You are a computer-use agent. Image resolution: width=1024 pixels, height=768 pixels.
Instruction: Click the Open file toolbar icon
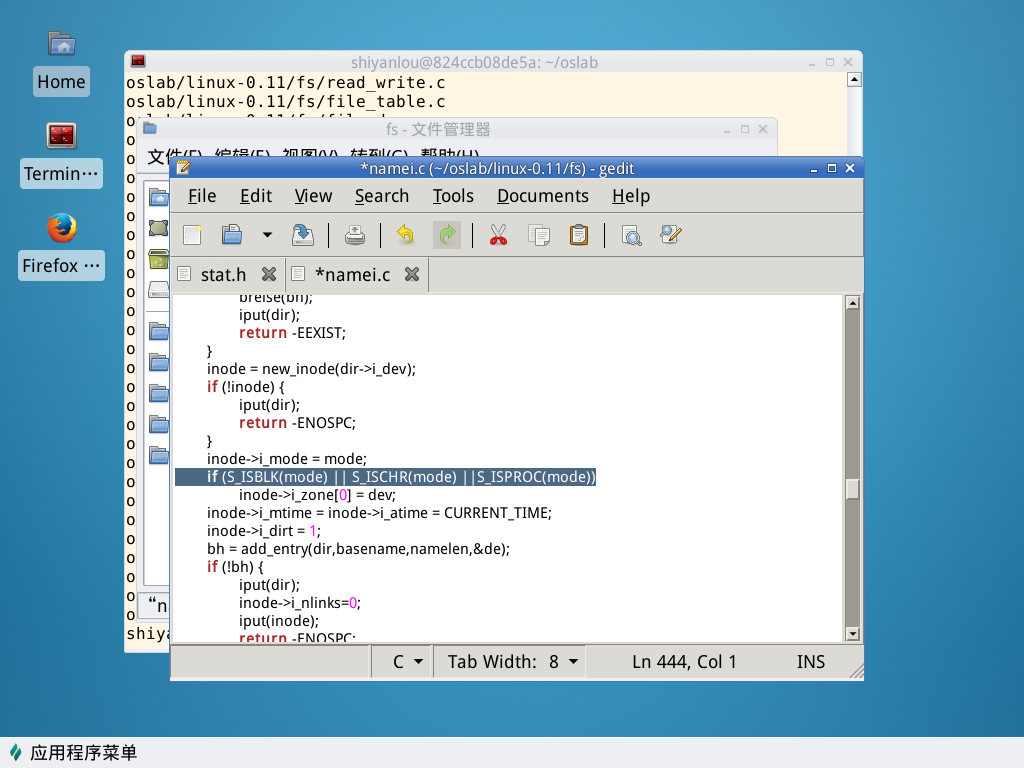pyautogui.click(x=232, y=235)
